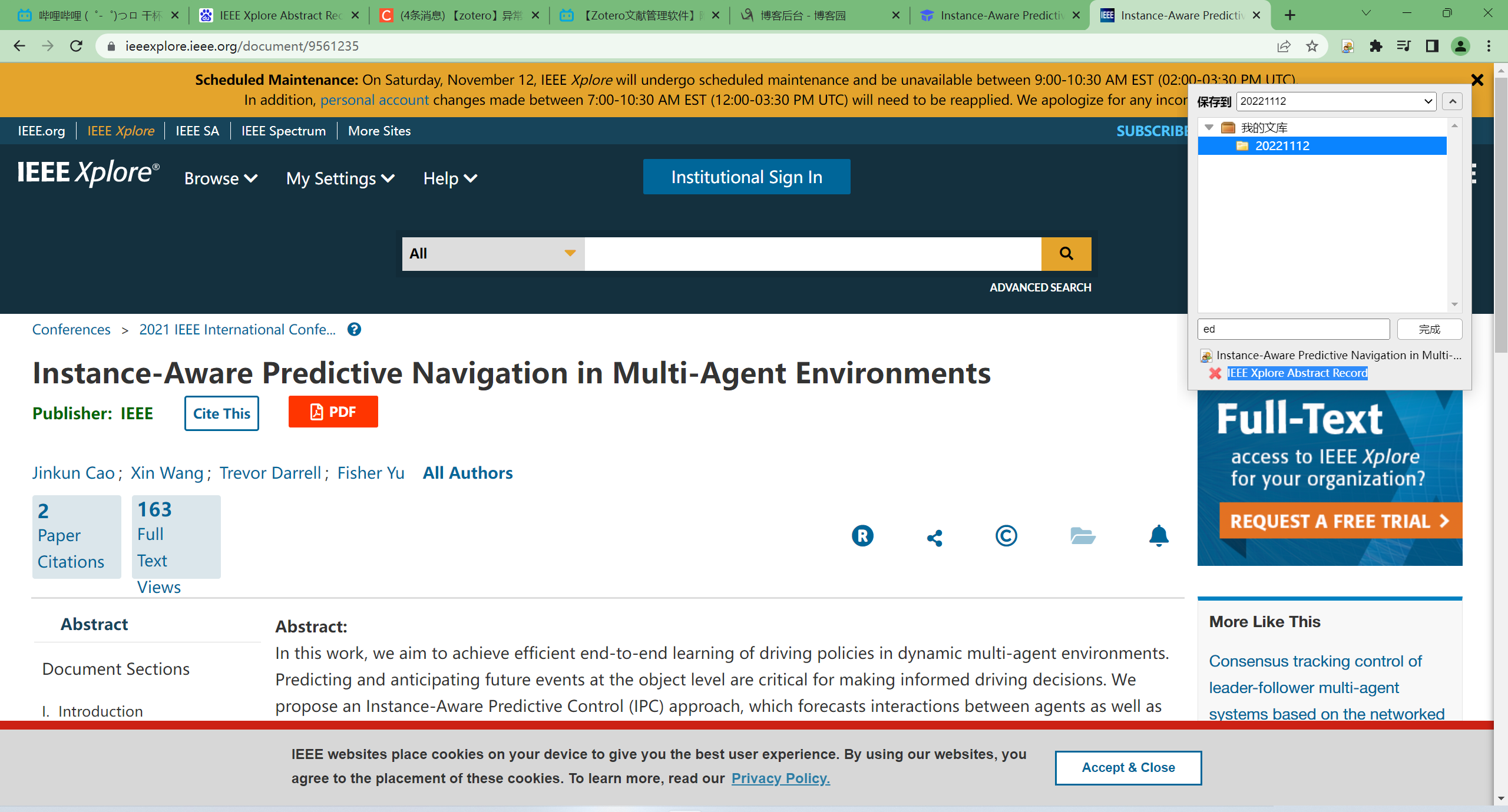The image size is (1508, 812).
Task: Open the red PDF button
Action: [x=333, y=412]
